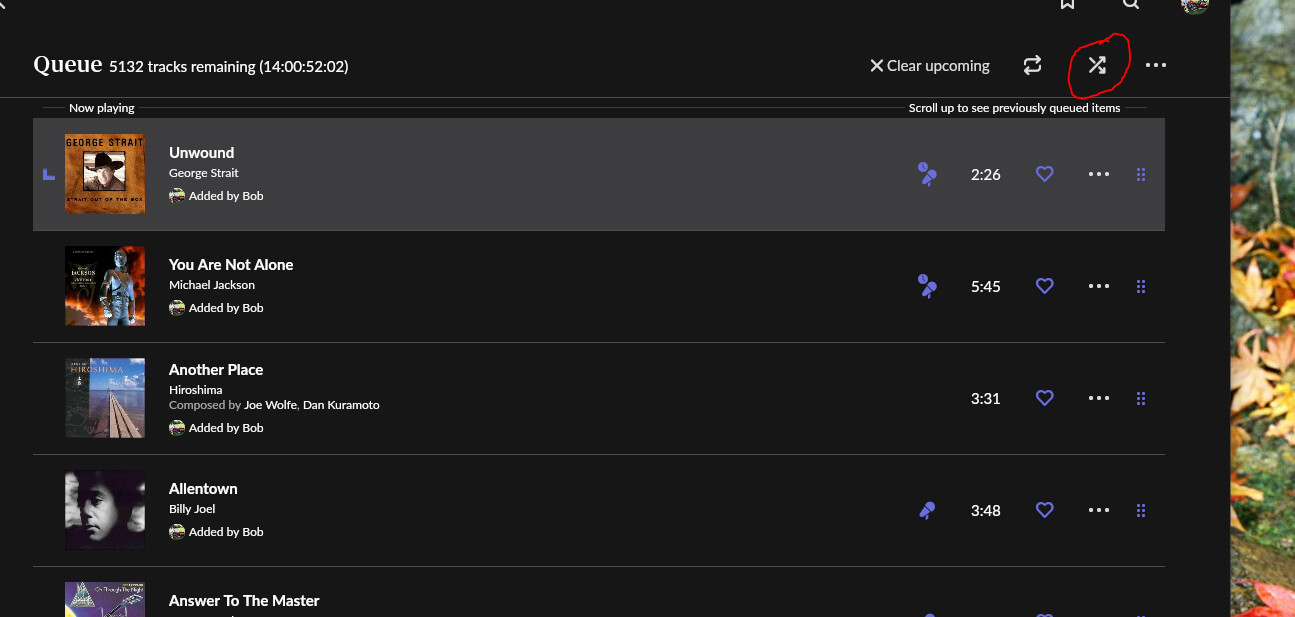This screenshot has height=617, width=1295.
Task: Click the 3:31 duration on Another Place
Action: (986, 399)
